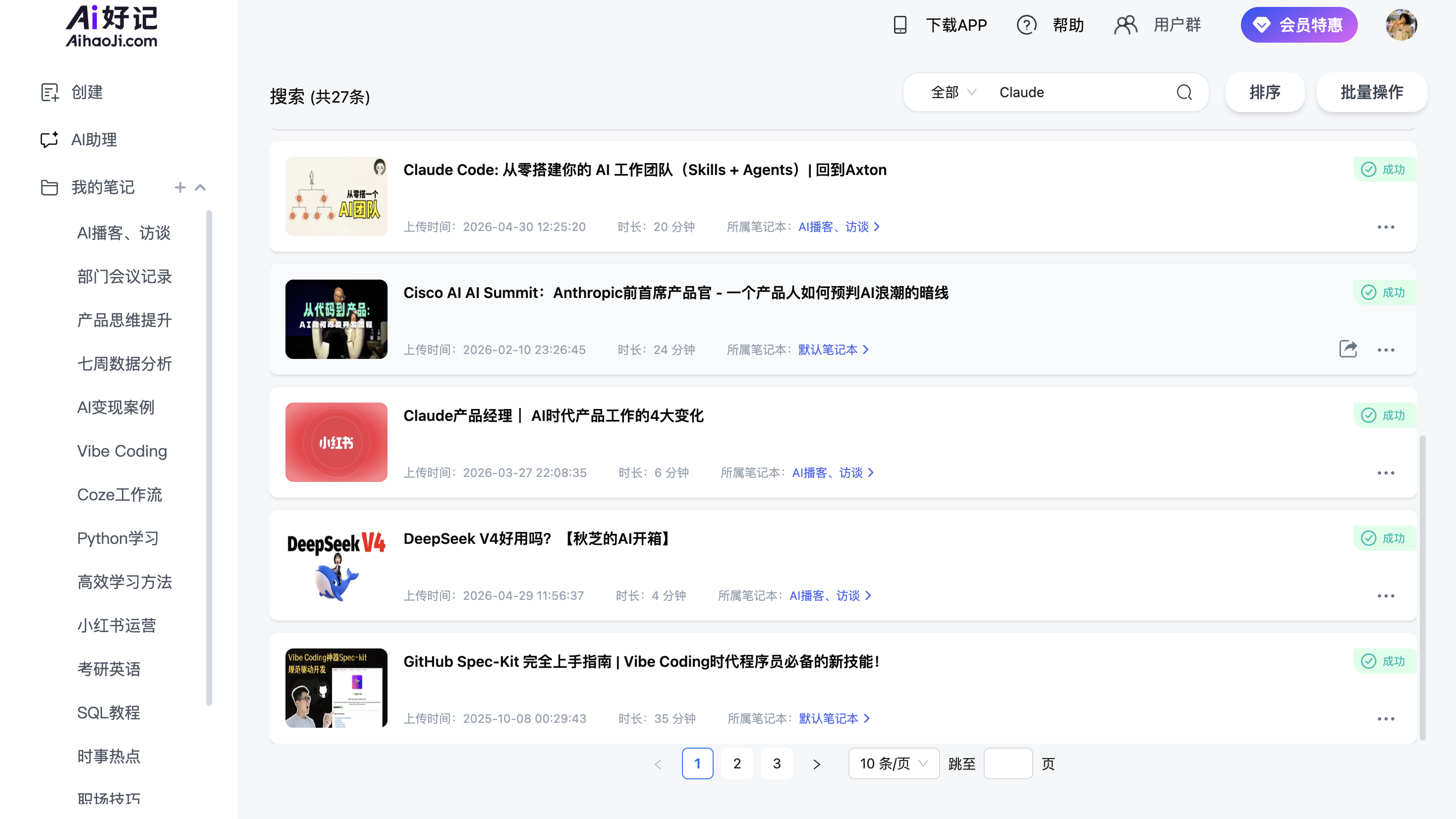Open the GitHub Spec-Kit 完全上手指南 title
This screenshot has width=1456, height=819.
point(641,662)
